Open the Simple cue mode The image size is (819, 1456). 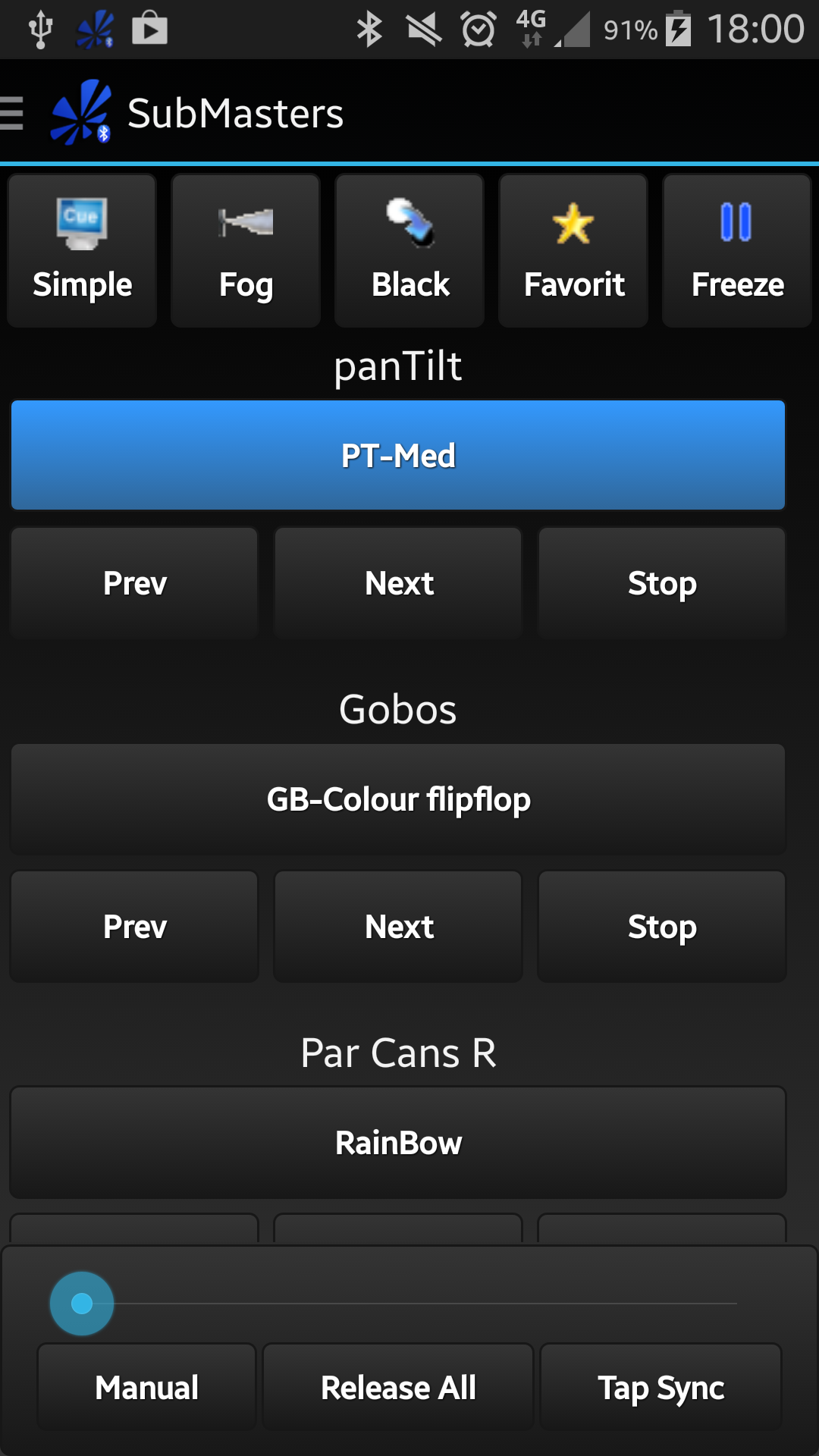coord(82,251)
